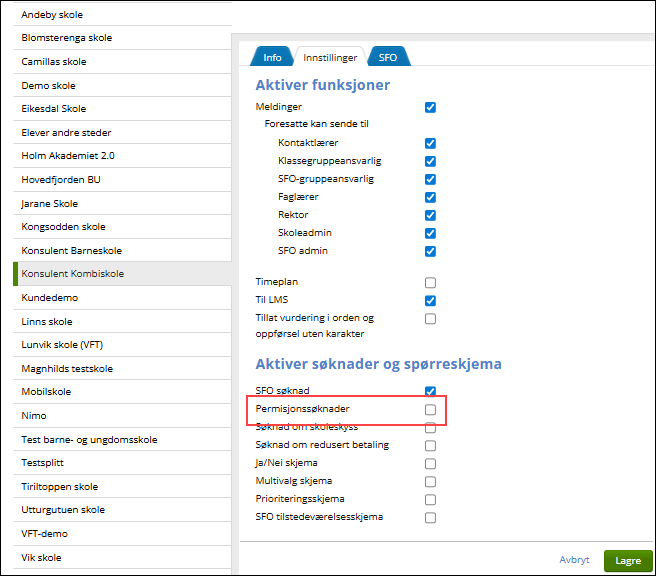Viewport: 656px width, 576px height.
Task: Toggle the Timeplan checkbox
Action: tap(430, 283)
